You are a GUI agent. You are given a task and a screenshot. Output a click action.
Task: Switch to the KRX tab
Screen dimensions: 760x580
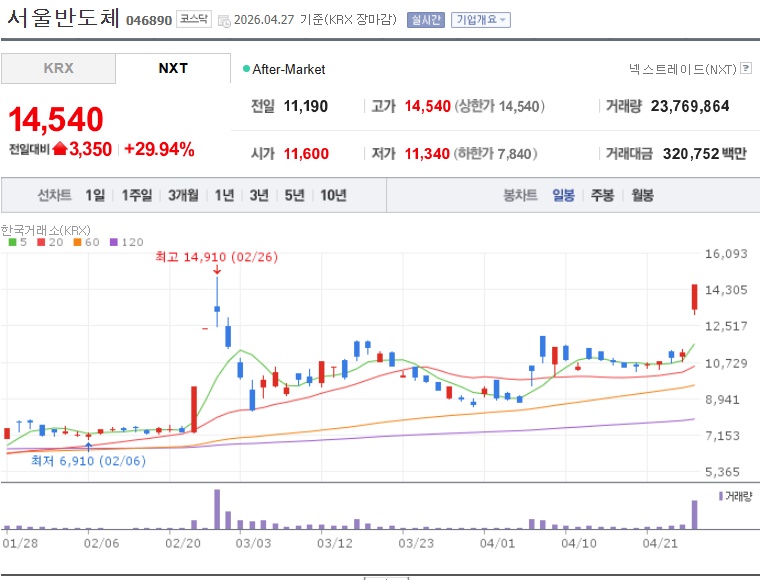[58, 68]
